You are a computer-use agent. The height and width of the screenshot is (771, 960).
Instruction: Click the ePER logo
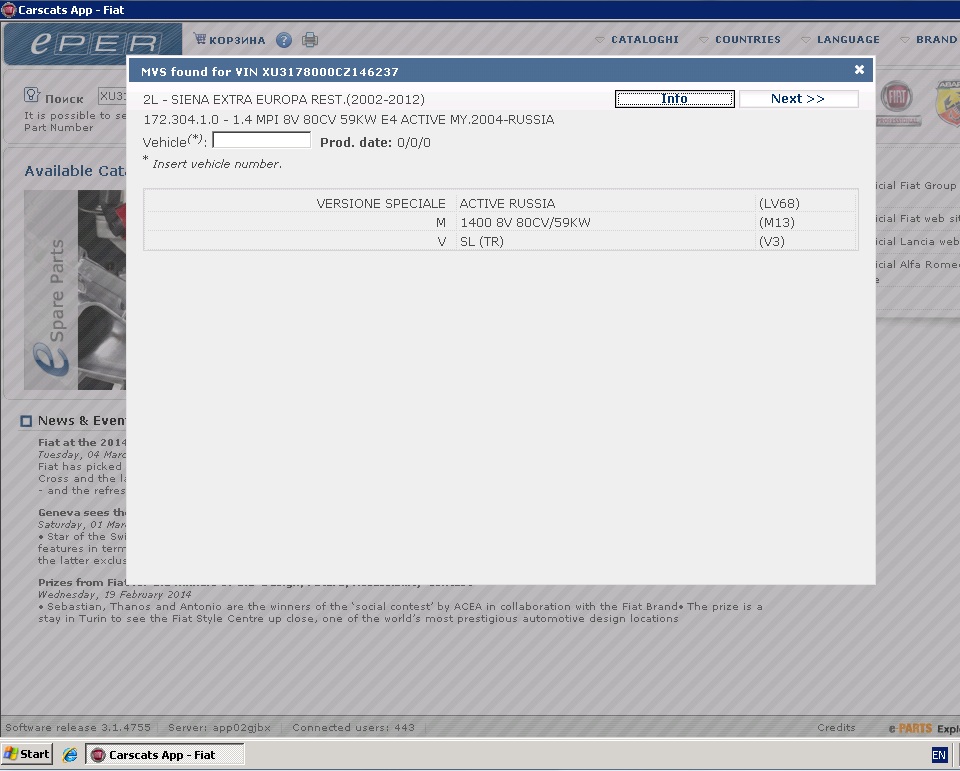tap(93, 43)
